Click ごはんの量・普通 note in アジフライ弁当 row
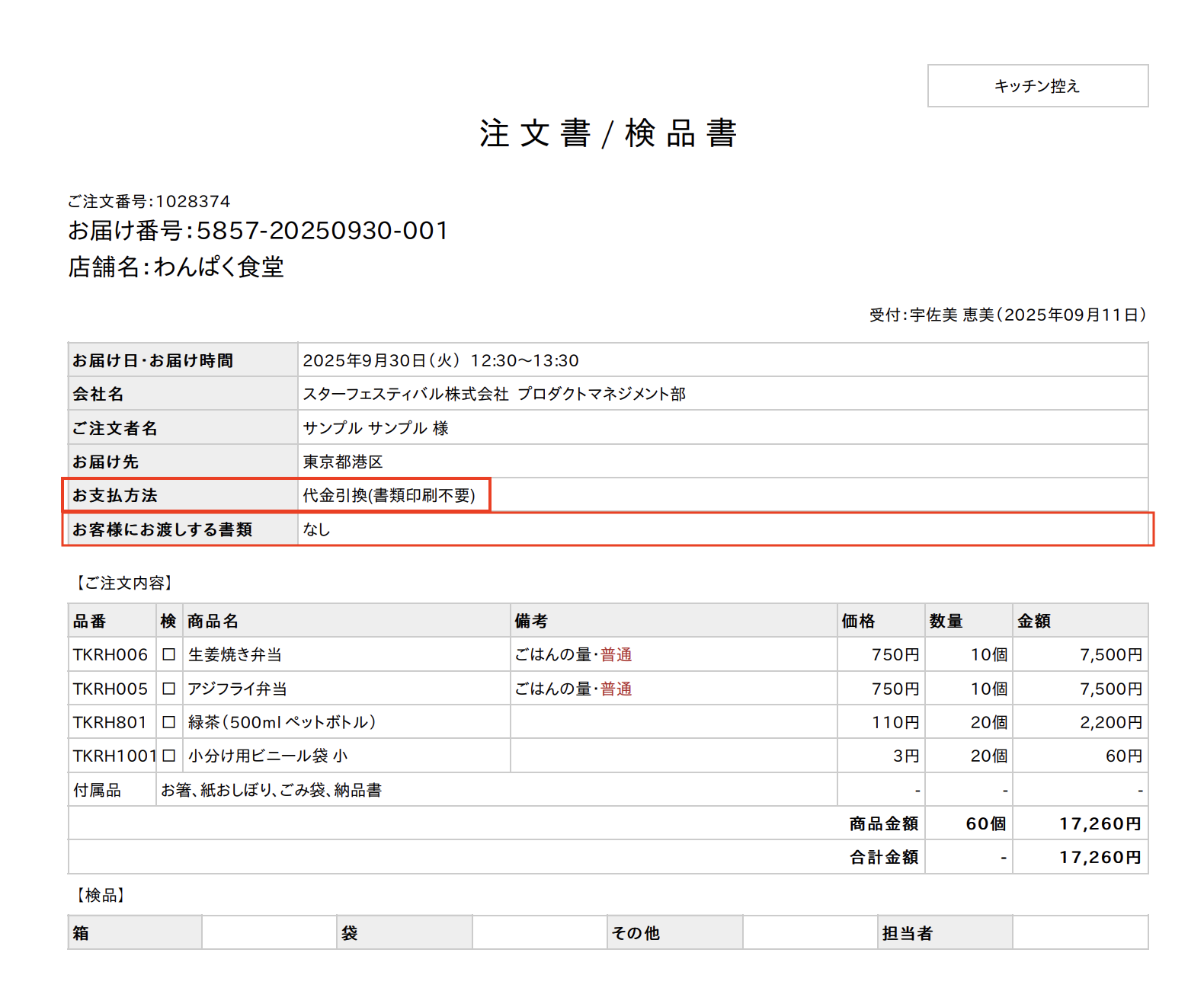The width and height of the screenshot is (1204, 1007). (573, 689)
